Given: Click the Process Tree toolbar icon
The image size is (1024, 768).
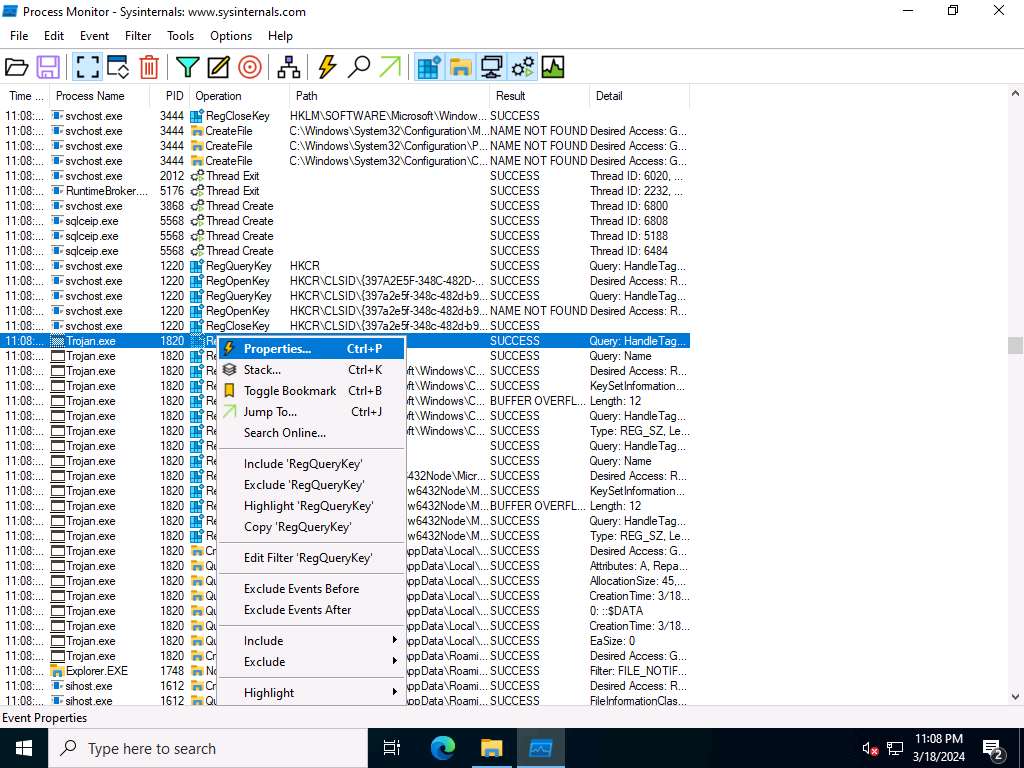Looking at the screenshot, I should 289,67.
